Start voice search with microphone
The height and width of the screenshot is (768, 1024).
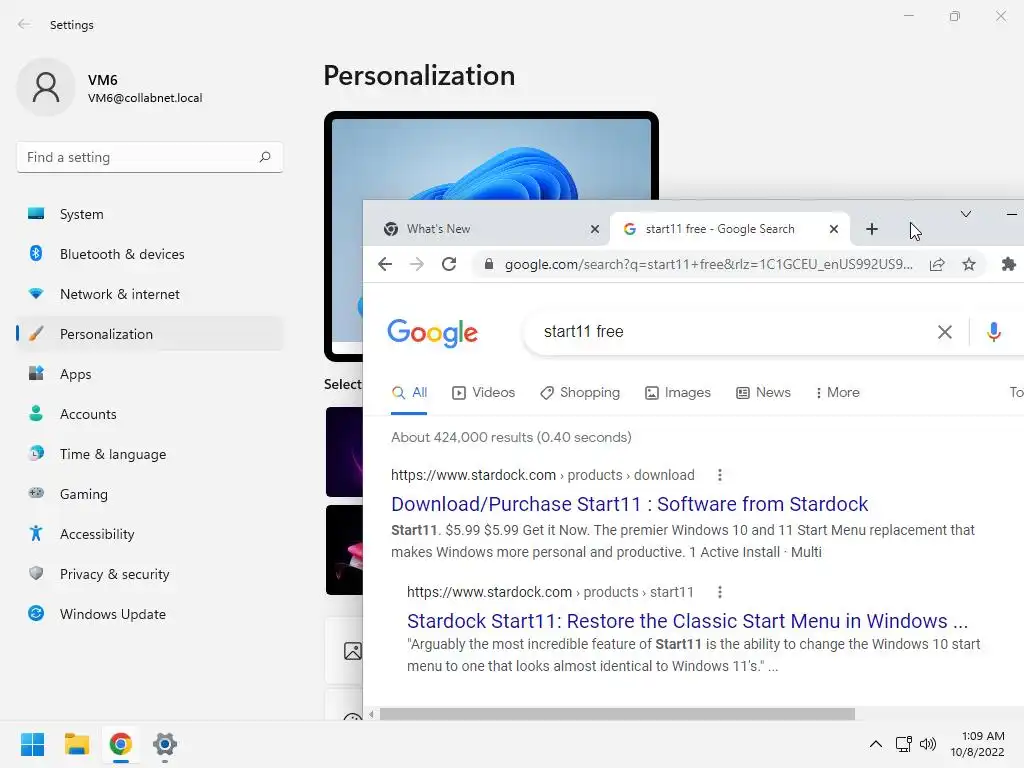click(993, 332)
